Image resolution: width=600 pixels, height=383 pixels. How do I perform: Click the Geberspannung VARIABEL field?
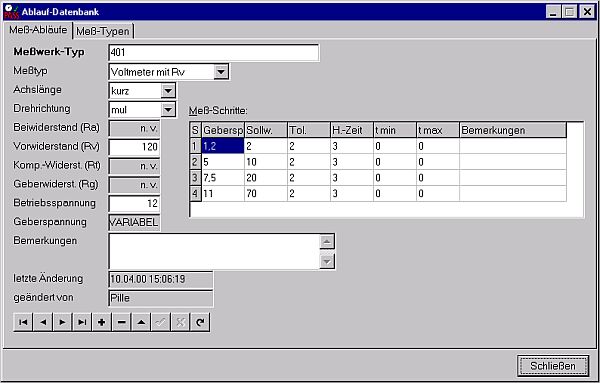click(x=134, y=223)
